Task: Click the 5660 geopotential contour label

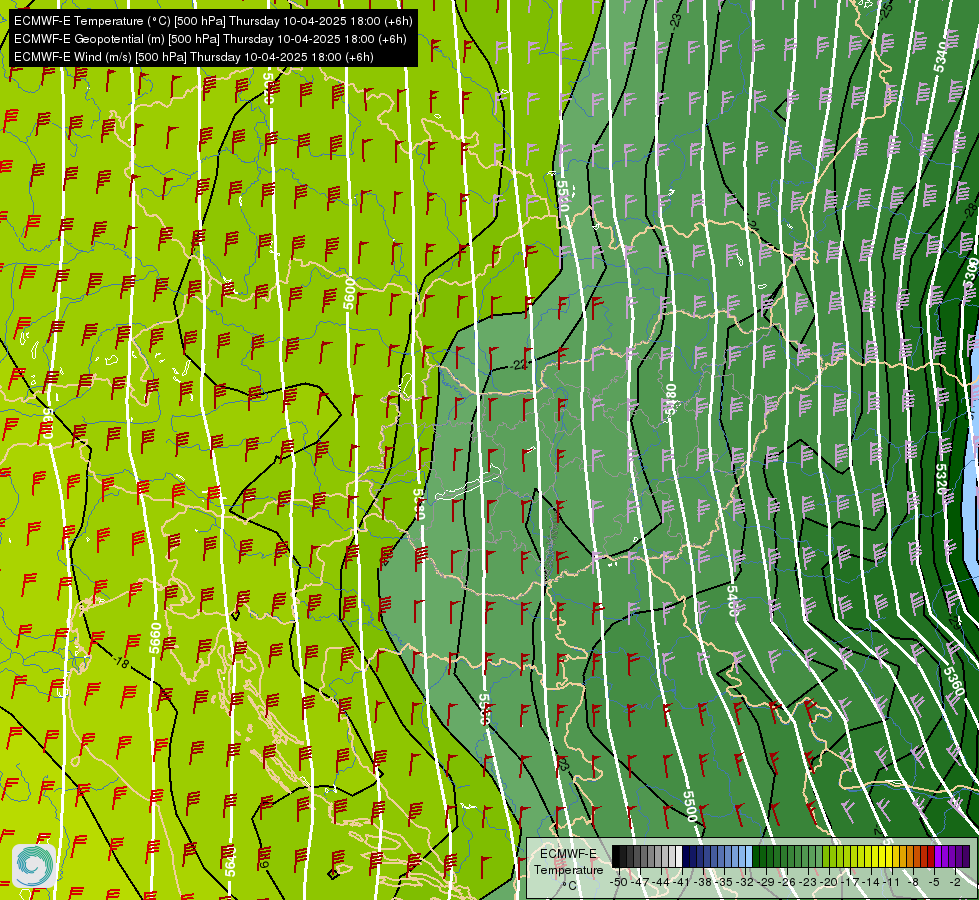Action: click(x=155, y=638)
